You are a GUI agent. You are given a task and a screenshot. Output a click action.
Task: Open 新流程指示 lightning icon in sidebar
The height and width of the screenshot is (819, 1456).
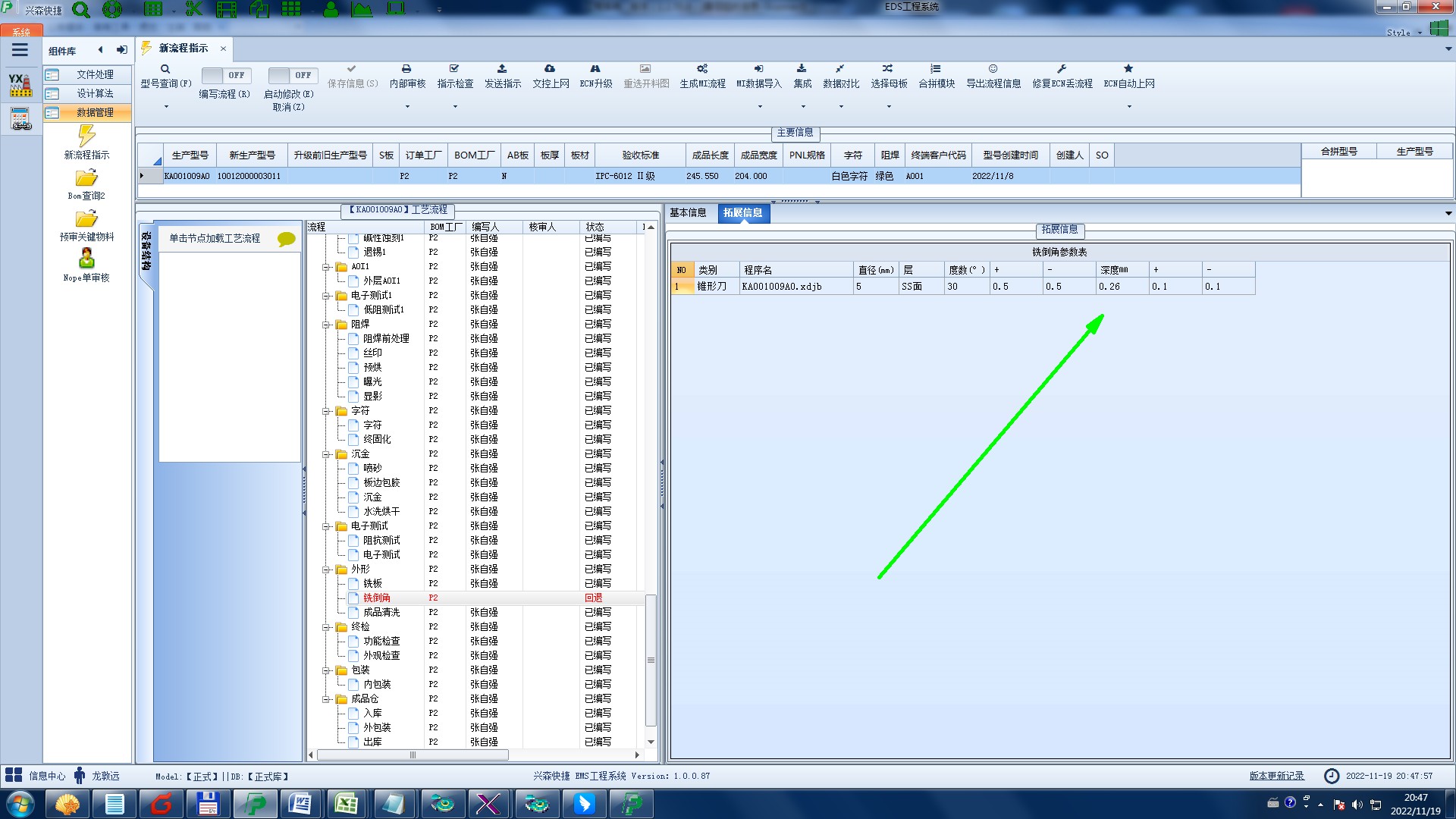click(86, 136)
